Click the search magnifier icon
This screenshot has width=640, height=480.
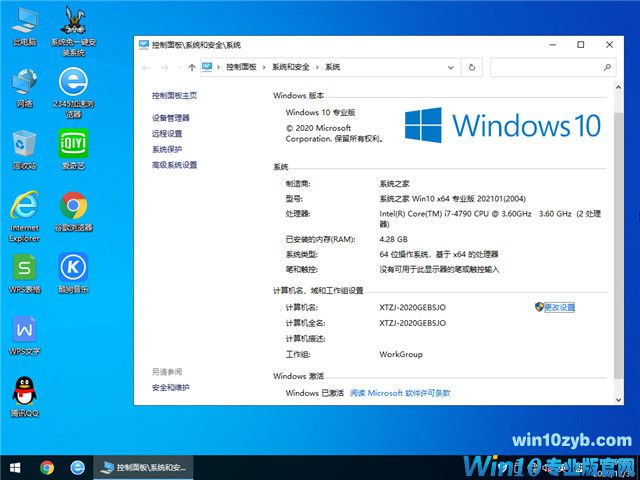pos(607,67)
